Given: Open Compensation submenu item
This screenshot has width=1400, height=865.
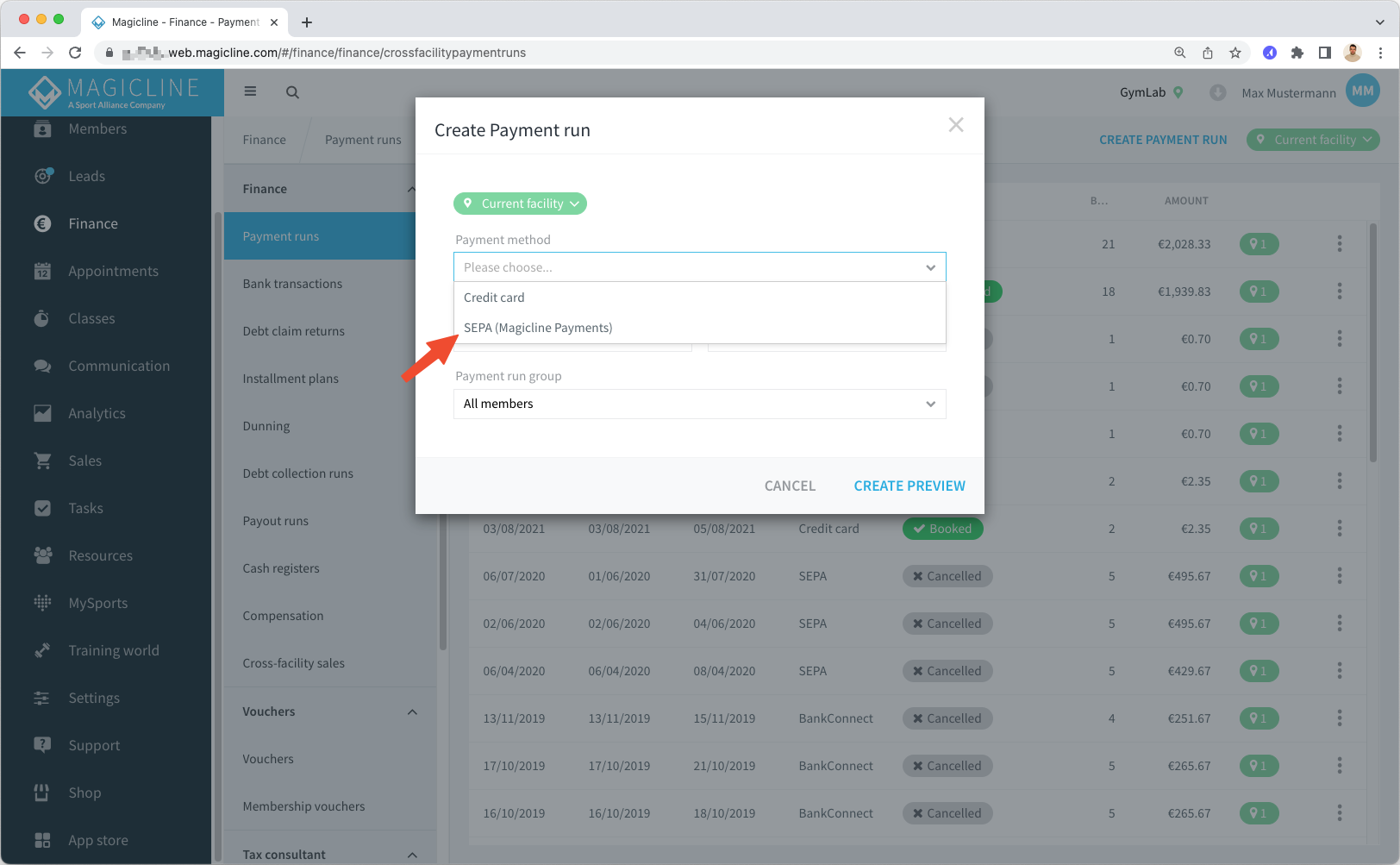Looking at the screenshot, I should coord(283,616).
